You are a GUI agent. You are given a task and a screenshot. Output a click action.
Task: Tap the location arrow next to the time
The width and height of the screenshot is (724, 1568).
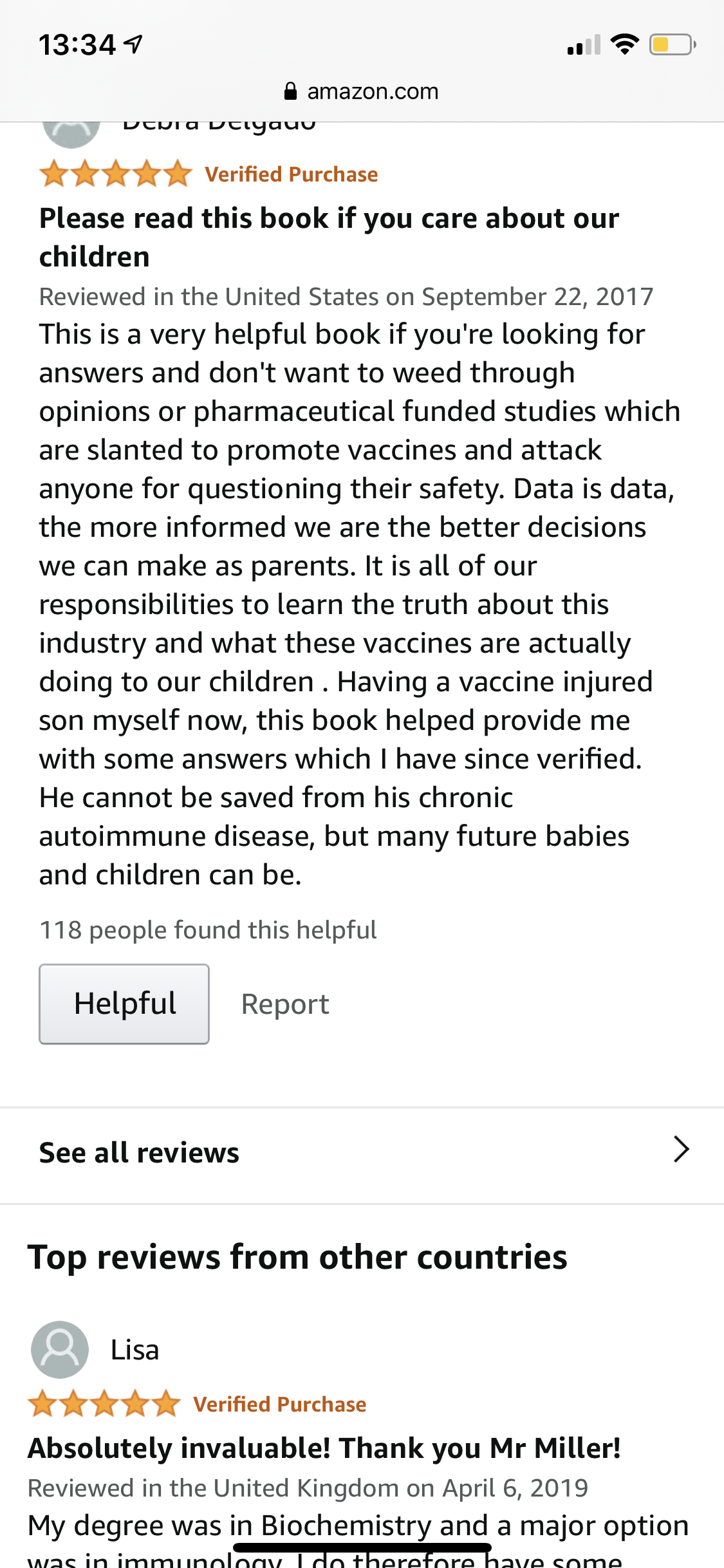133,44
